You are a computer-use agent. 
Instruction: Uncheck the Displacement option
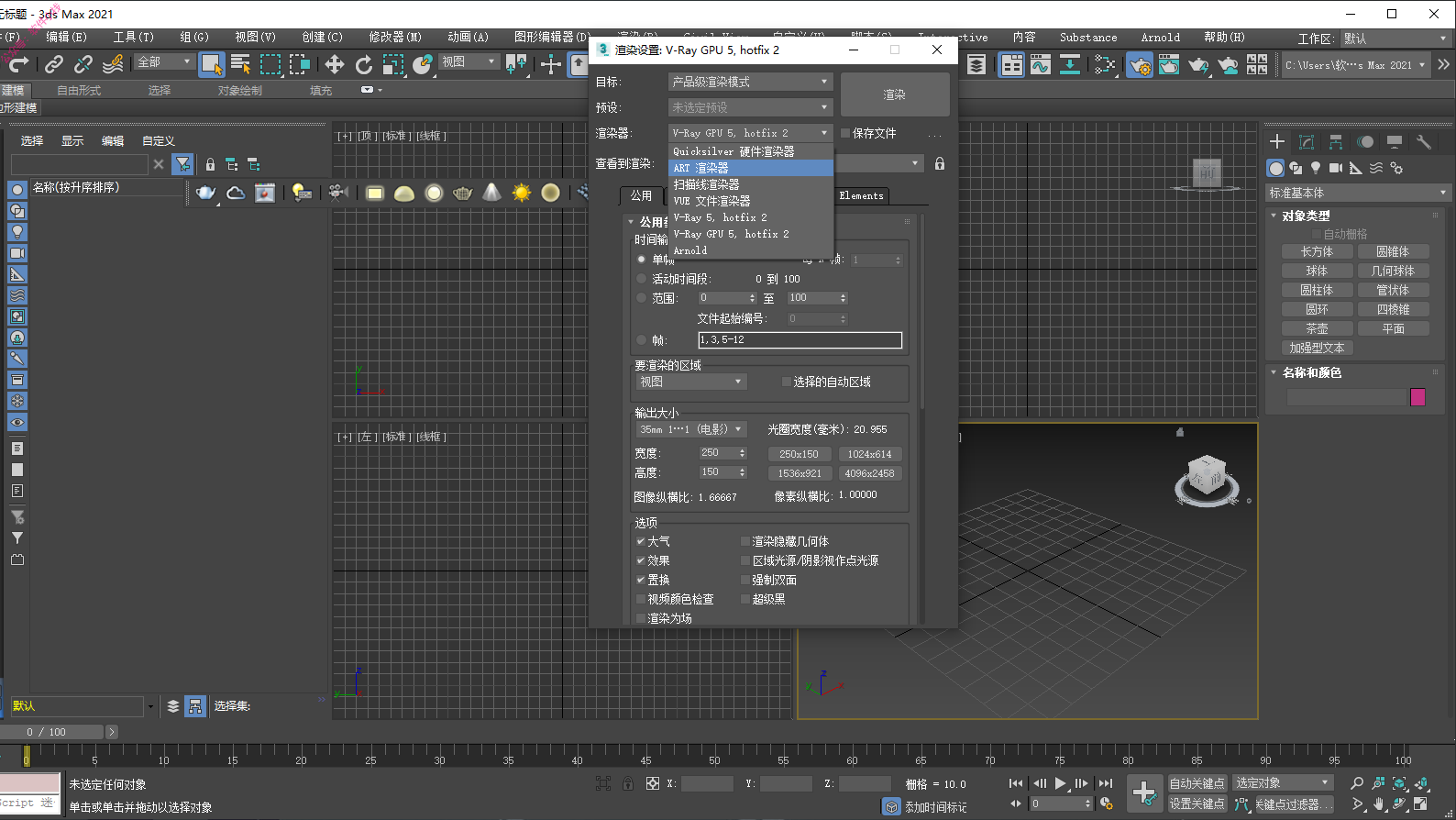pos(641,580)
